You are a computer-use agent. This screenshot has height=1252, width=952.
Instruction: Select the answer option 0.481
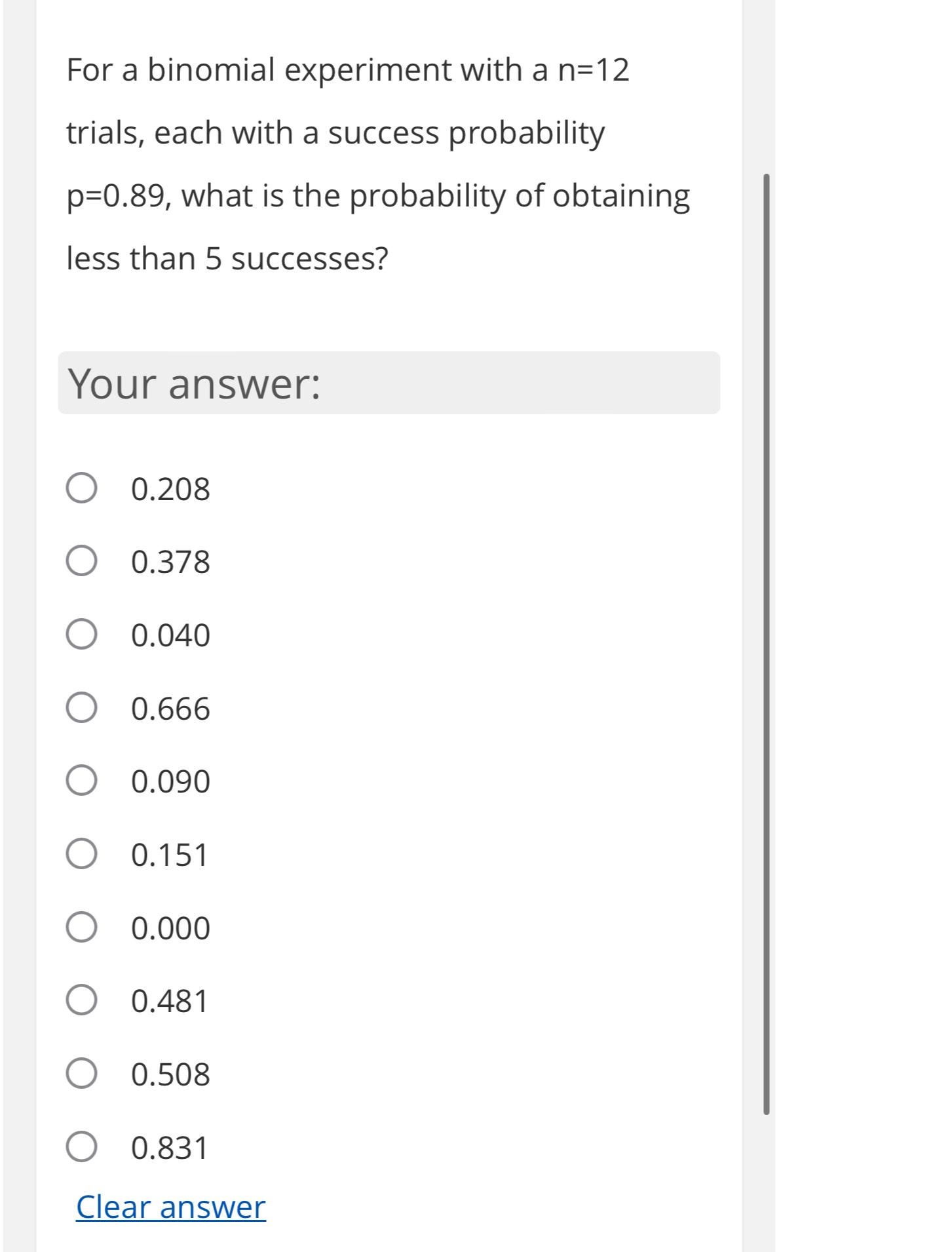tap(81, 1000)
